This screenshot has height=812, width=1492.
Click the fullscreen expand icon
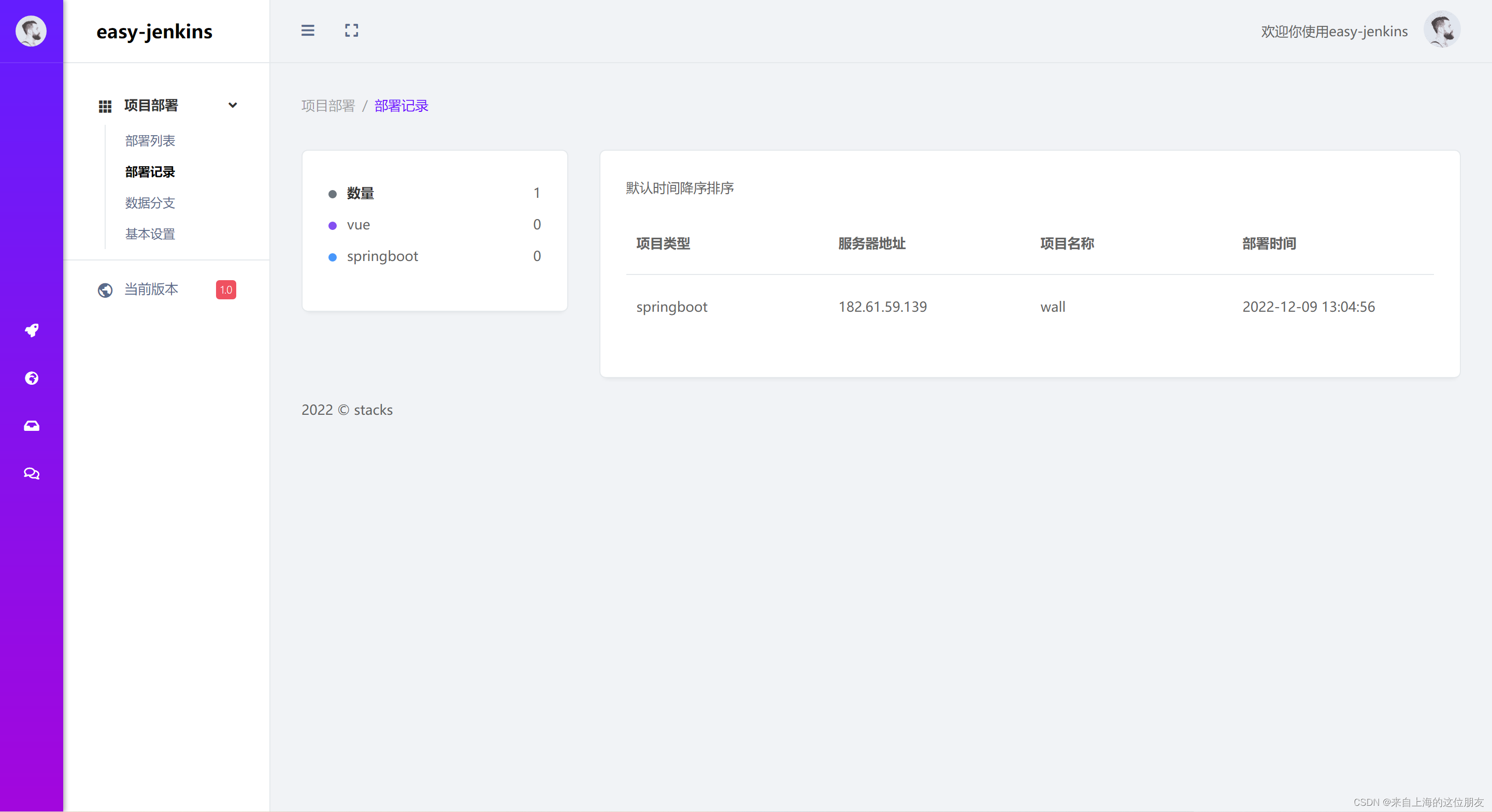click(x=352, y=31)
